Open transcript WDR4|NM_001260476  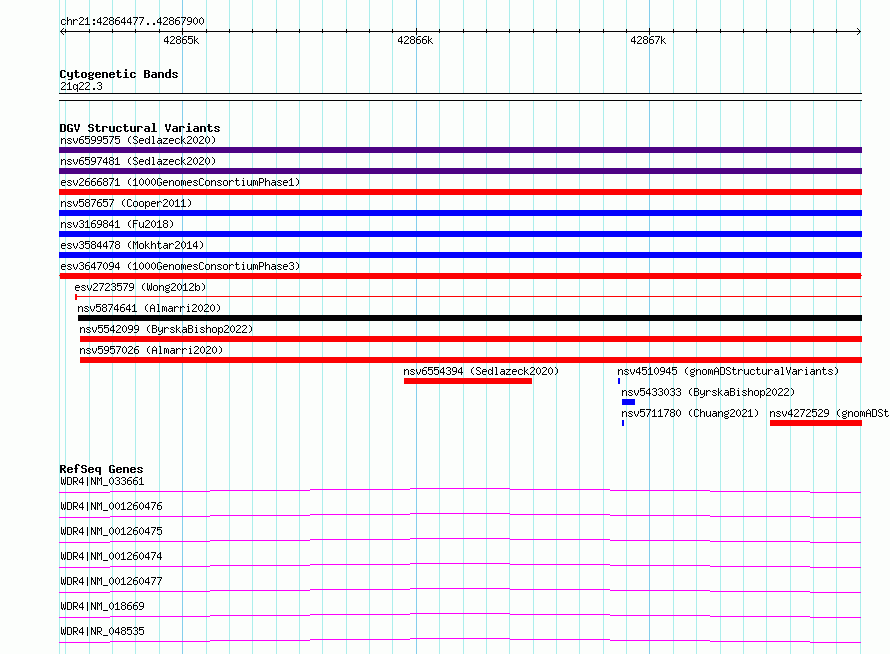(111, 506)
